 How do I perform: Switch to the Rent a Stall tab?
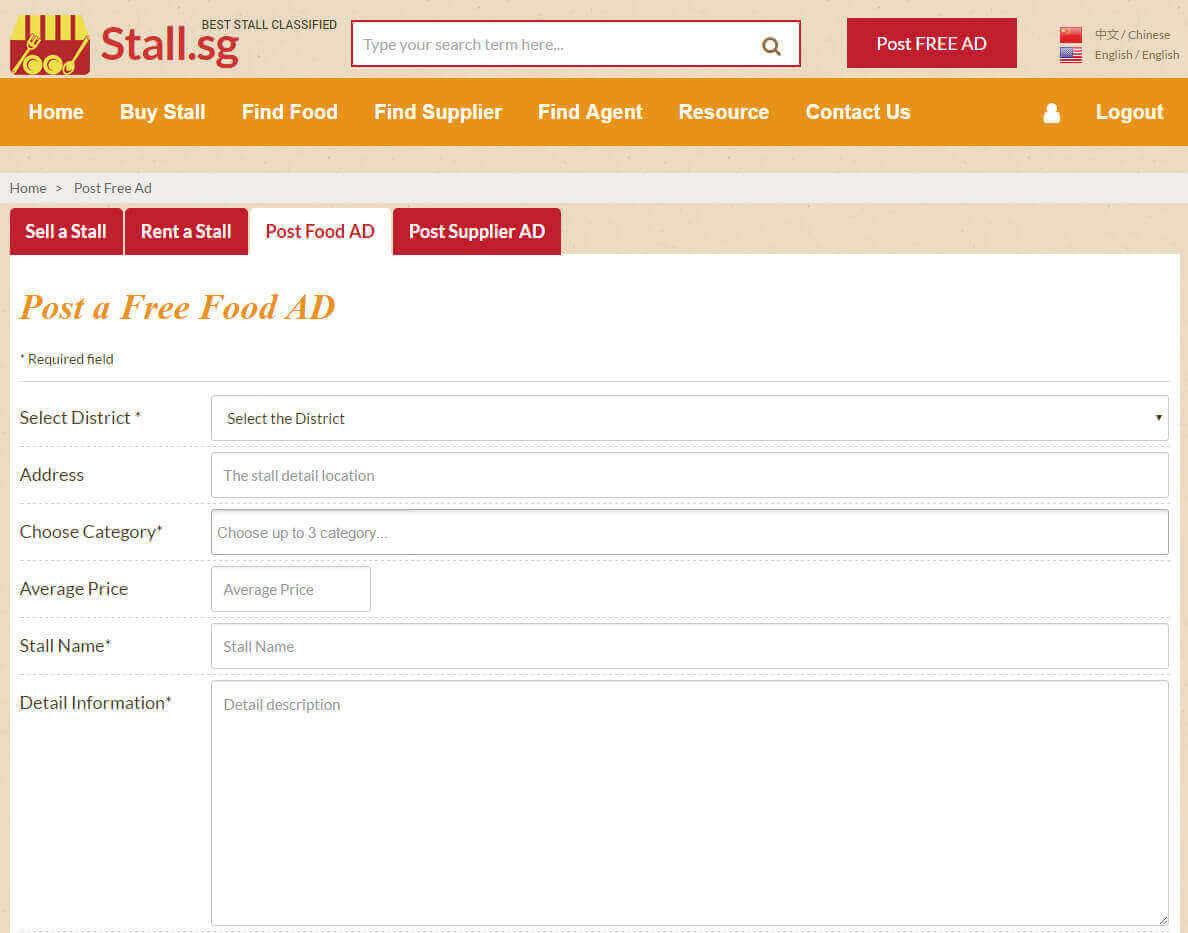pyautogui.click(x=186, y=231)
